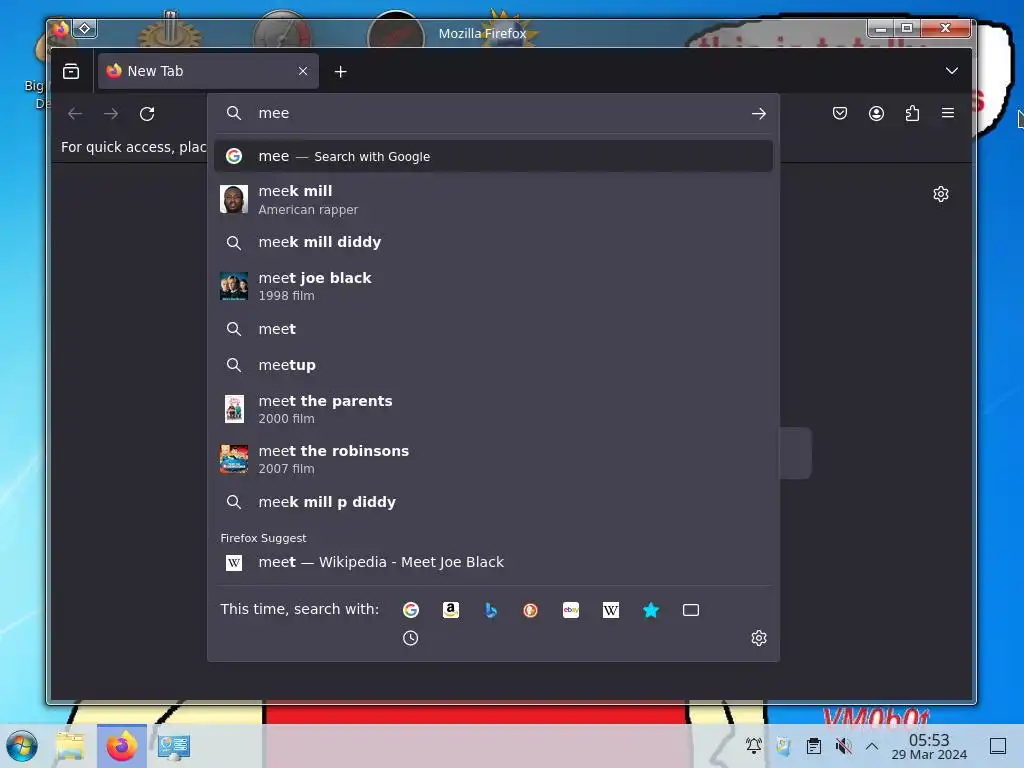Screen dimensions: 1024x768
Task: Open the Extensions puzzle icon
Action: (912, 114)
